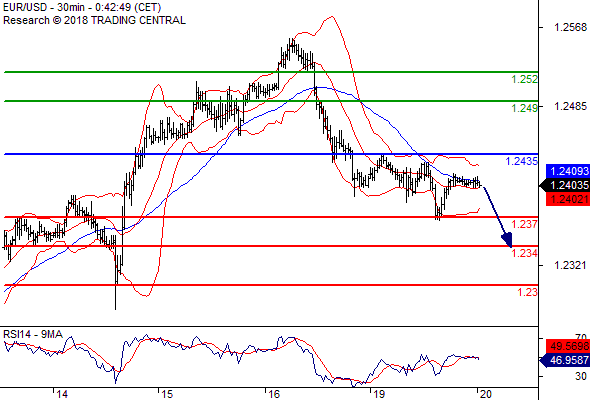Click the red price tag 1.24021
The width and height of the screenshot is (590, 400).
click(568, 199)
